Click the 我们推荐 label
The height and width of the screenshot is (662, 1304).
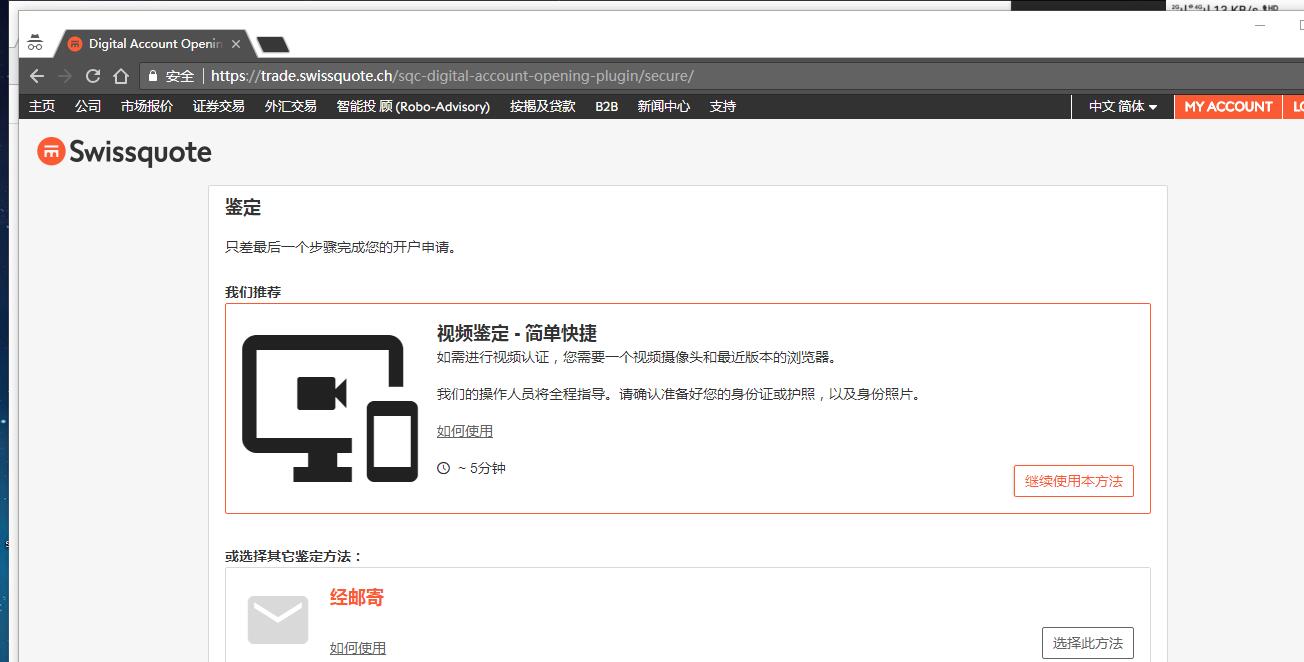tap(253, 292)
